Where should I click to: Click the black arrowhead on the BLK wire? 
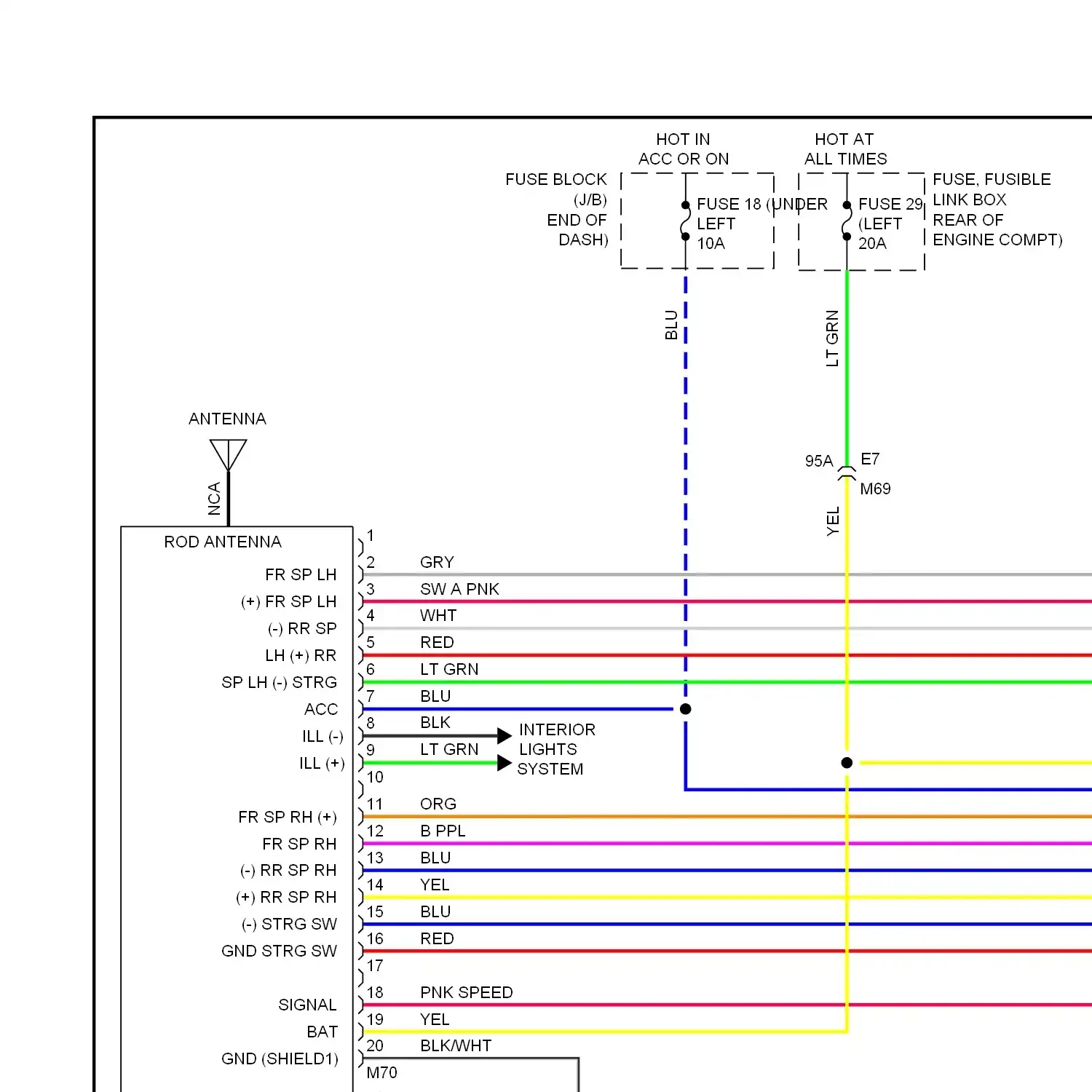click(505, 736)
